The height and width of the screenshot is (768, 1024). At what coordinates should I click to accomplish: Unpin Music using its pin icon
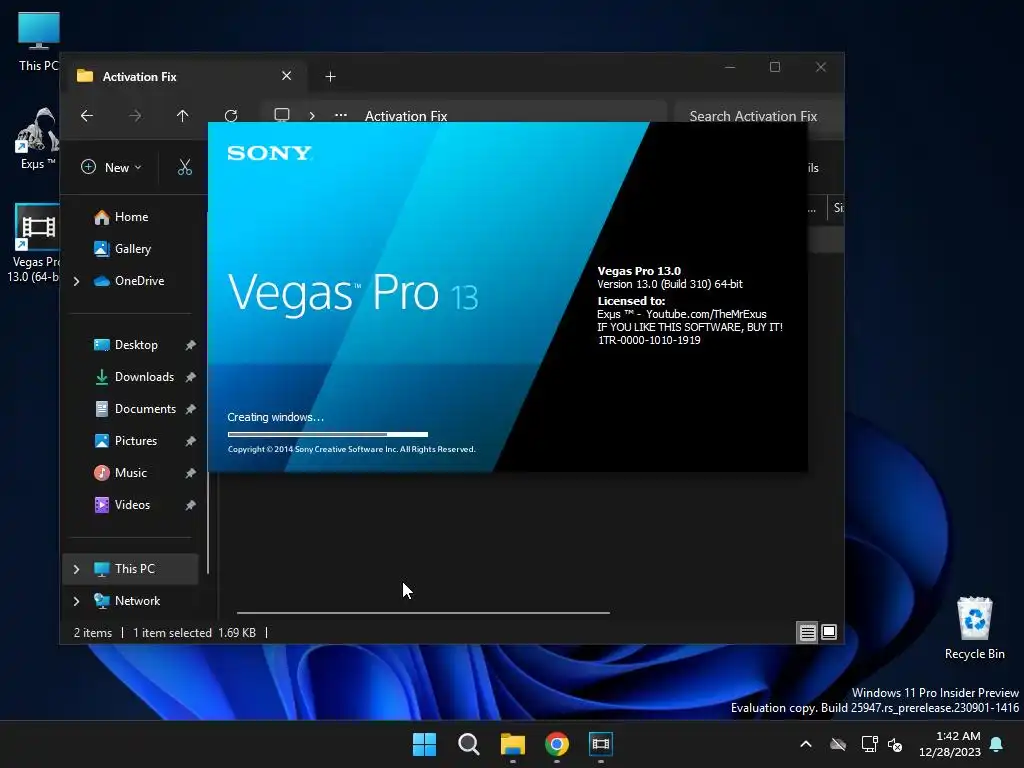coord(190,473)
